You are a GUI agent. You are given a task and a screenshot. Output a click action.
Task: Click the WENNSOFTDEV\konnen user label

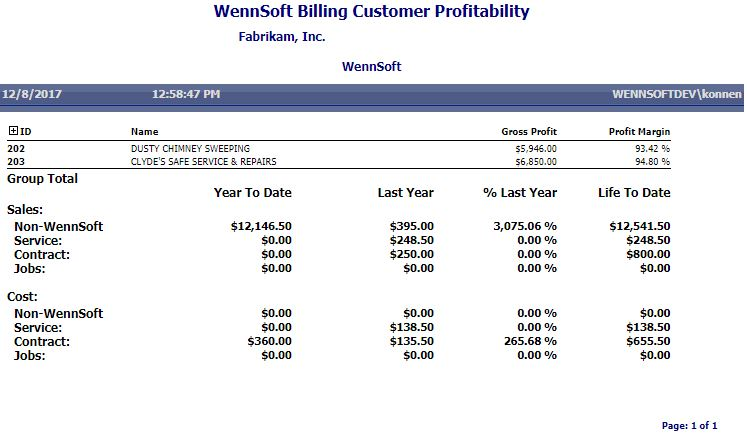676,95
